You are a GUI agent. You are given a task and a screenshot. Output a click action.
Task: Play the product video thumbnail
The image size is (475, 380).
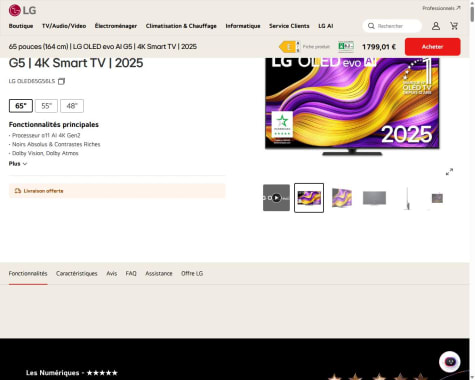pyautogui.click(x=276, y=198)
